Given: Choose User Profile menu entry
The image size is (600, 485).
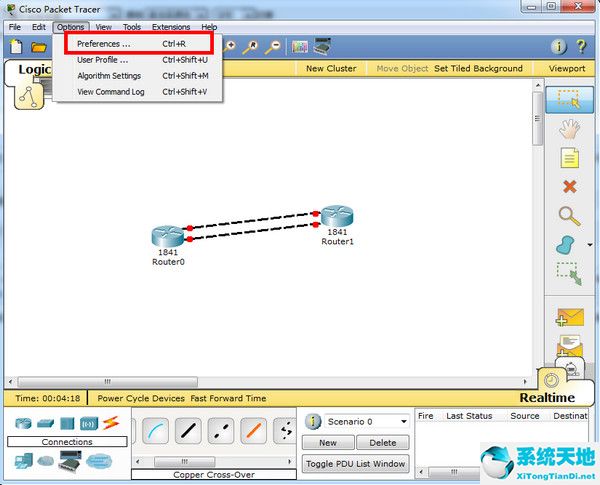Looking at the screenshot, I should (x=138, y=60).
